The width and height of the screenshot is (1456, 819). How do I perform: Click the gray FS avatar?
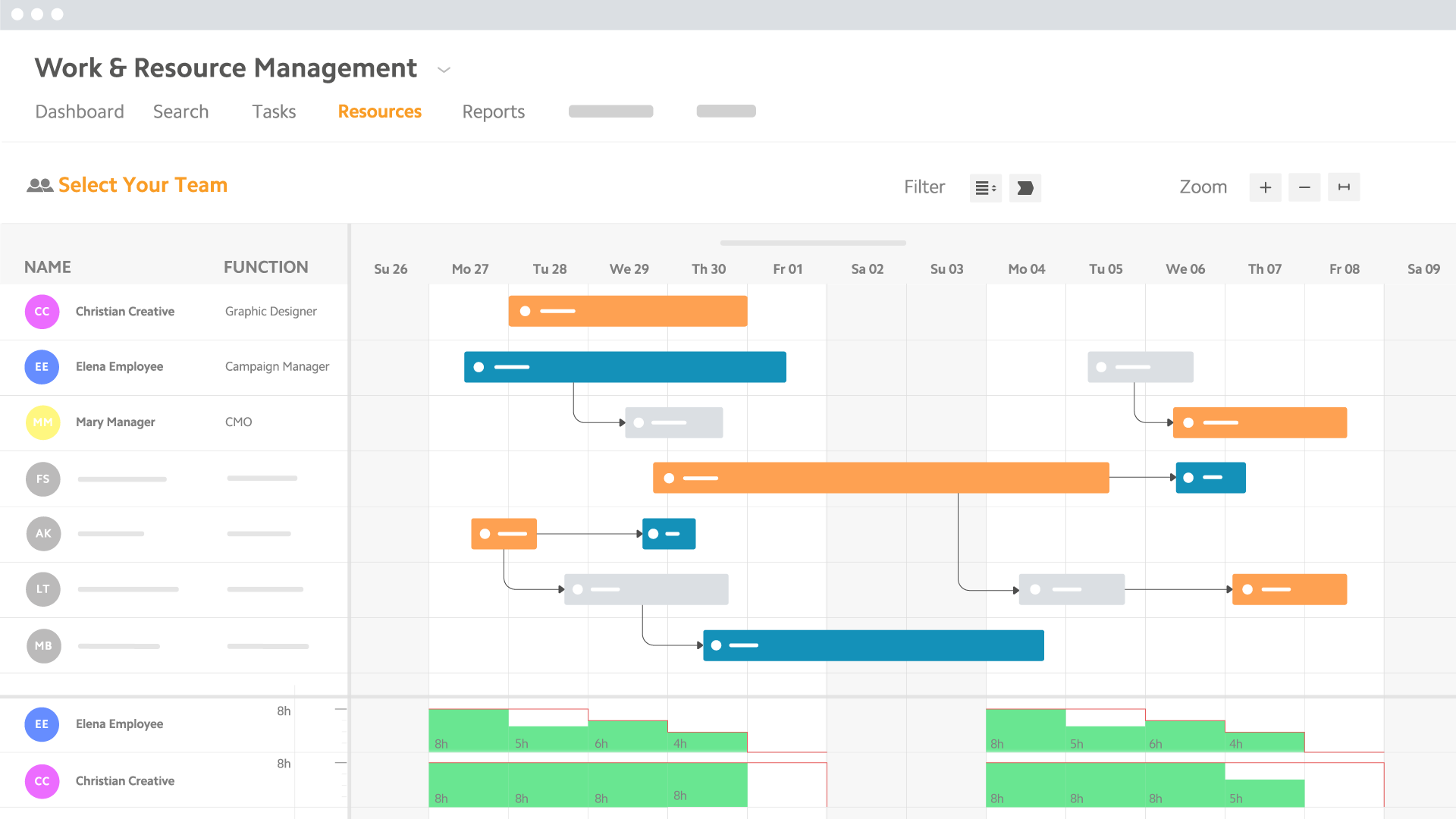(x=42, y=479)
